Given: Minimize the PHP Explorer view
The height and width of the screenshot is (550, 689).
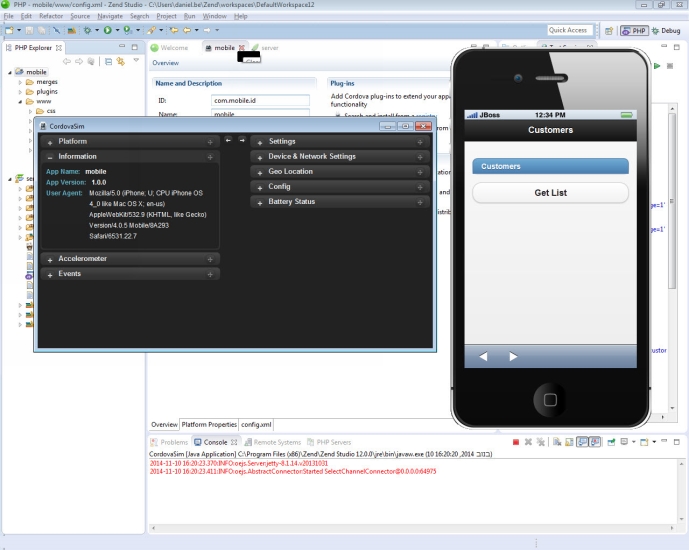Looking at the screenshot, I should point(122,47).
